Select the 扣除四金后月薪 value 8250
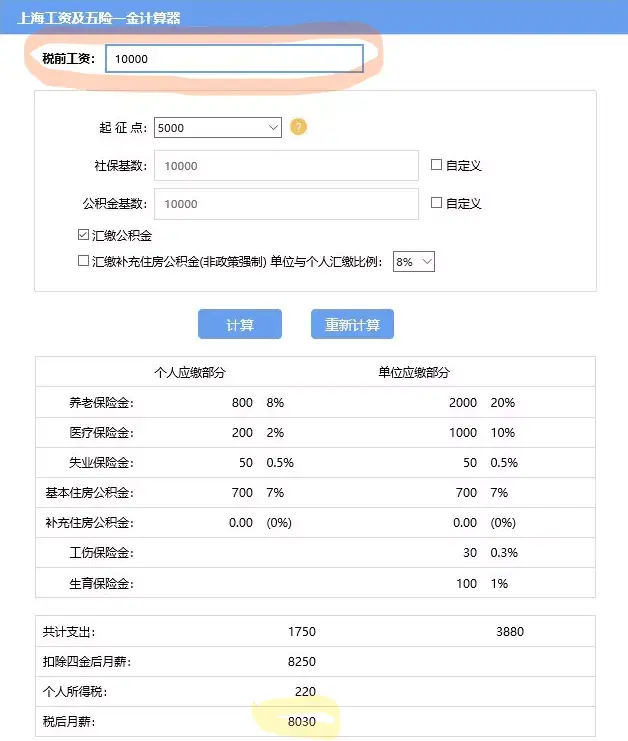 [x=301, y=661]
